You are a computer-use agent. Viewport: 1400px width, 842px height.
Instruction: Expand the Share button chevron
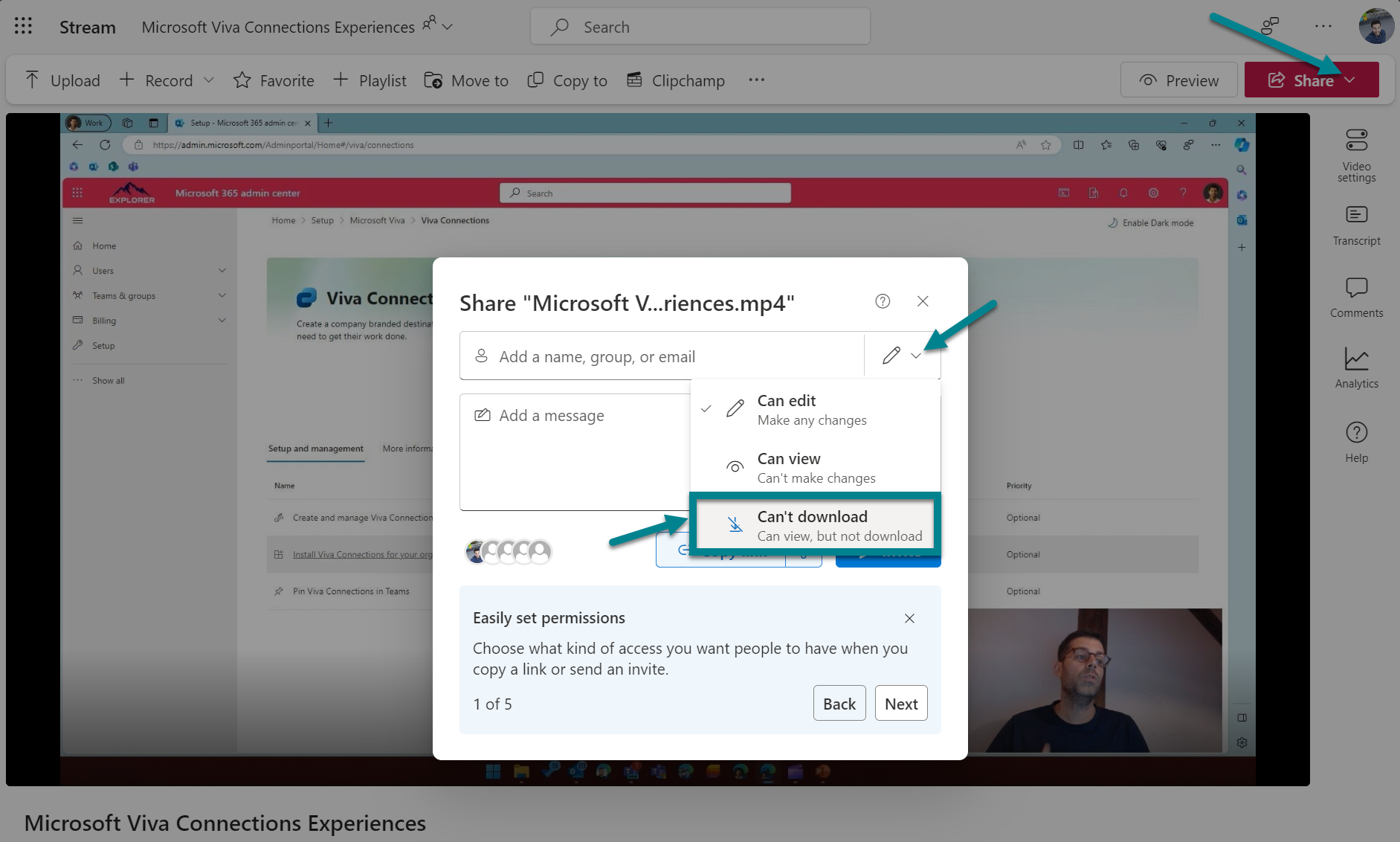click(1352, 80)
